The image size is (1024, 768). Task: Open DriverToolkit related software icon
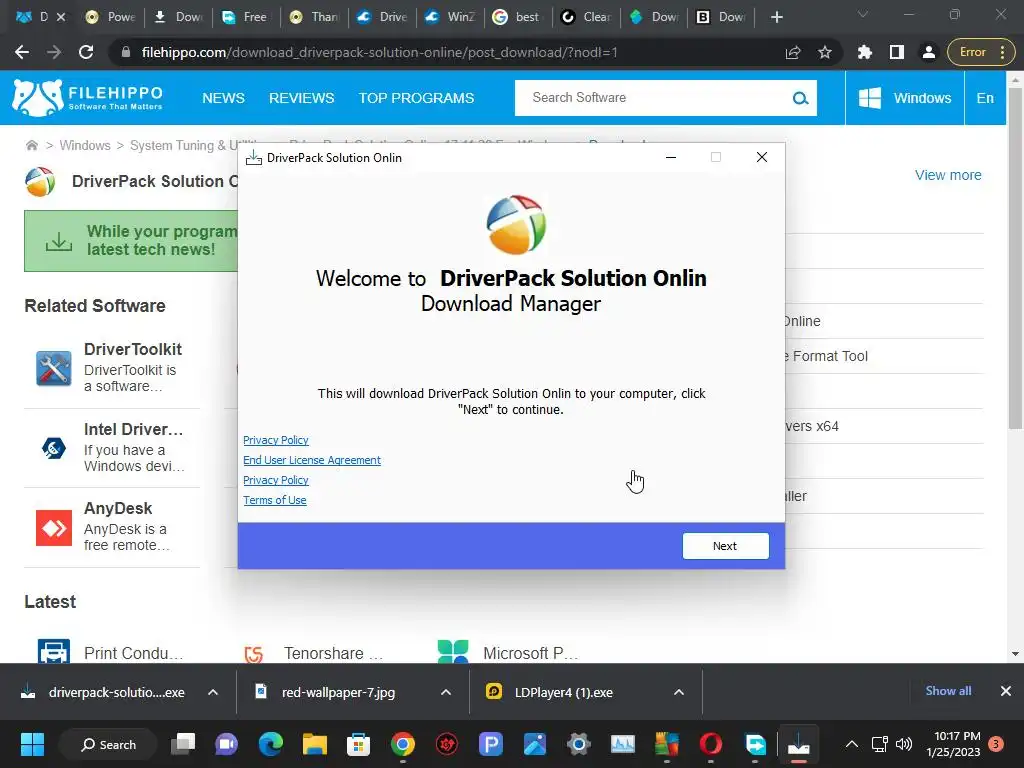click(54, 368)
